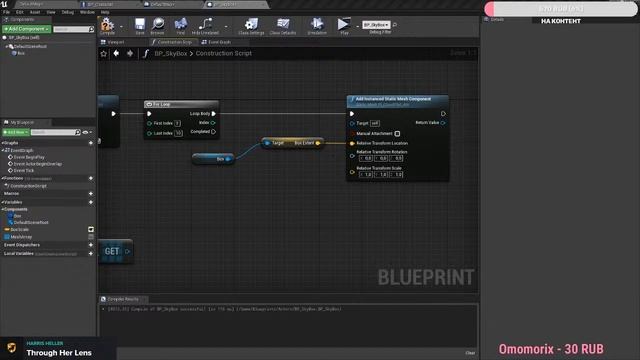This screenshot has width=640, height=360.
Task: Add a new Event Dispatcher with plus button
Action: pos(91,245)
